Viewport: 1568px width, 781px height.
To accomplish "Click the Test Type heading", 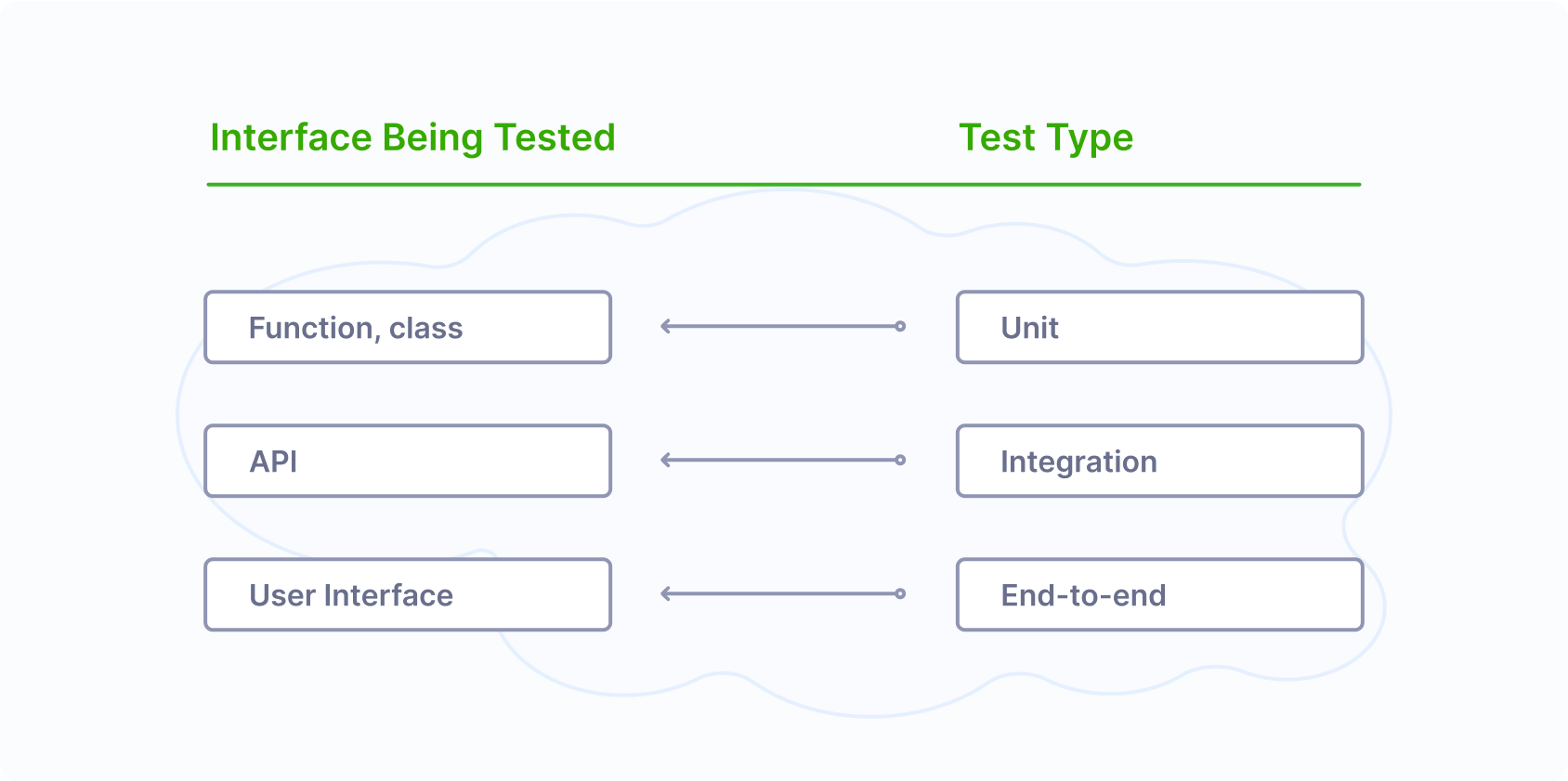I will click(x=1046, y=137).
